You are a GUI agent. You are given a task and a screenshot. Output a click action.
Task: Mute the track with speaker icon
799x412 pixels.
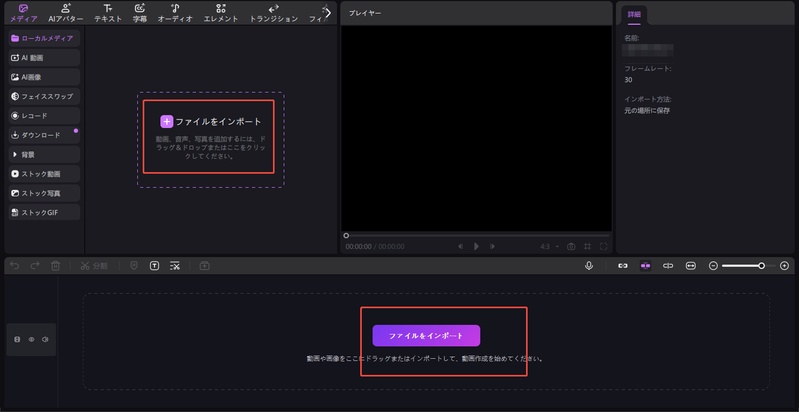(45, 339)
